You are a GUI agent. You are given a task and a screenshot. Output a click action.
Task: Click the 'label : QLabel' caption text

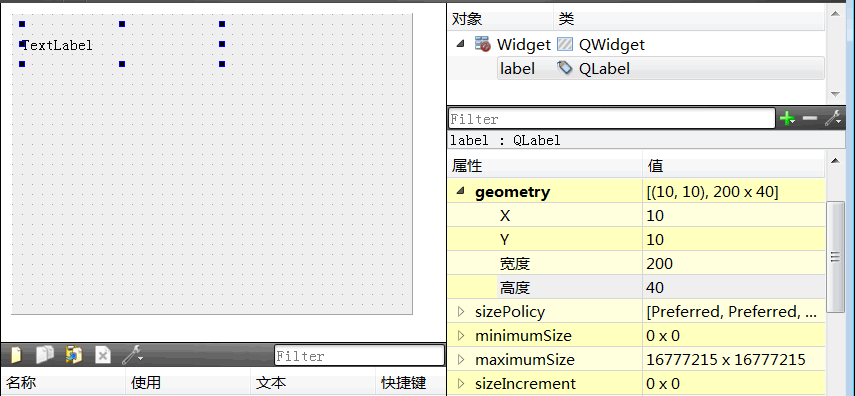(505, 140)
